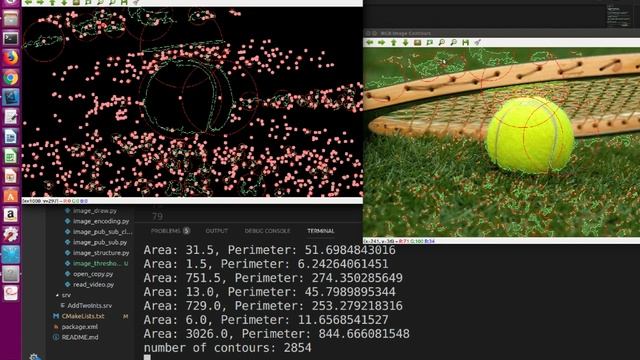Open Files manager from the Ubuntu dock
Viewport: 640px width, 360px height.
pos(11,19)
